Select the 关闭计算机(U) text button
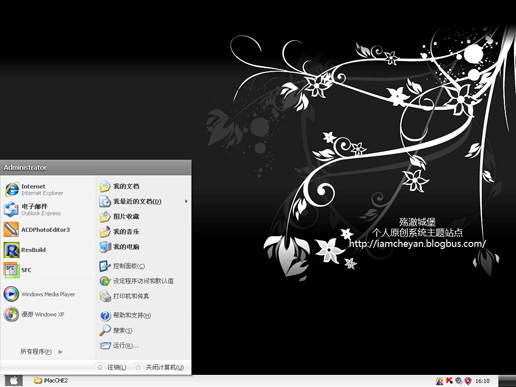 pyautogui.click(x=165, y=367)
